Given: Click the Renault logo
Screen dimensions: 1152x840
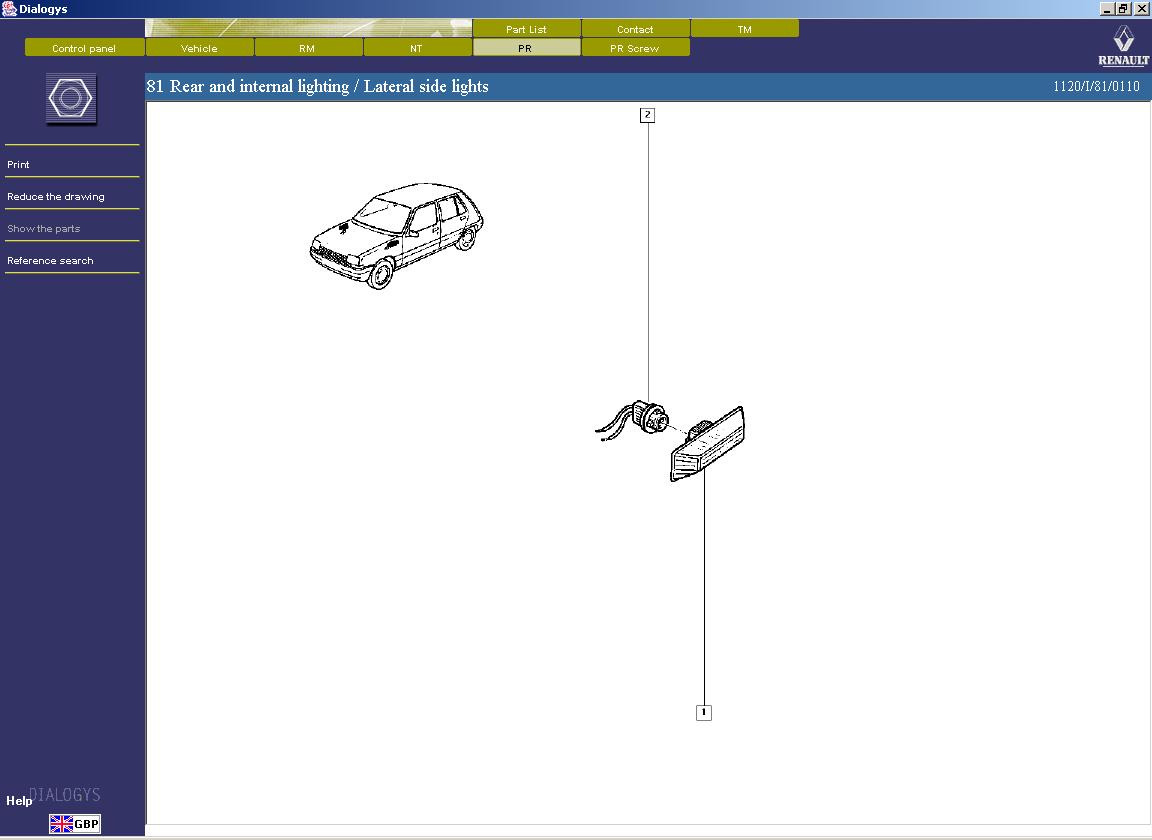Looking at the screenshot, I should (x=1123, y=46).
